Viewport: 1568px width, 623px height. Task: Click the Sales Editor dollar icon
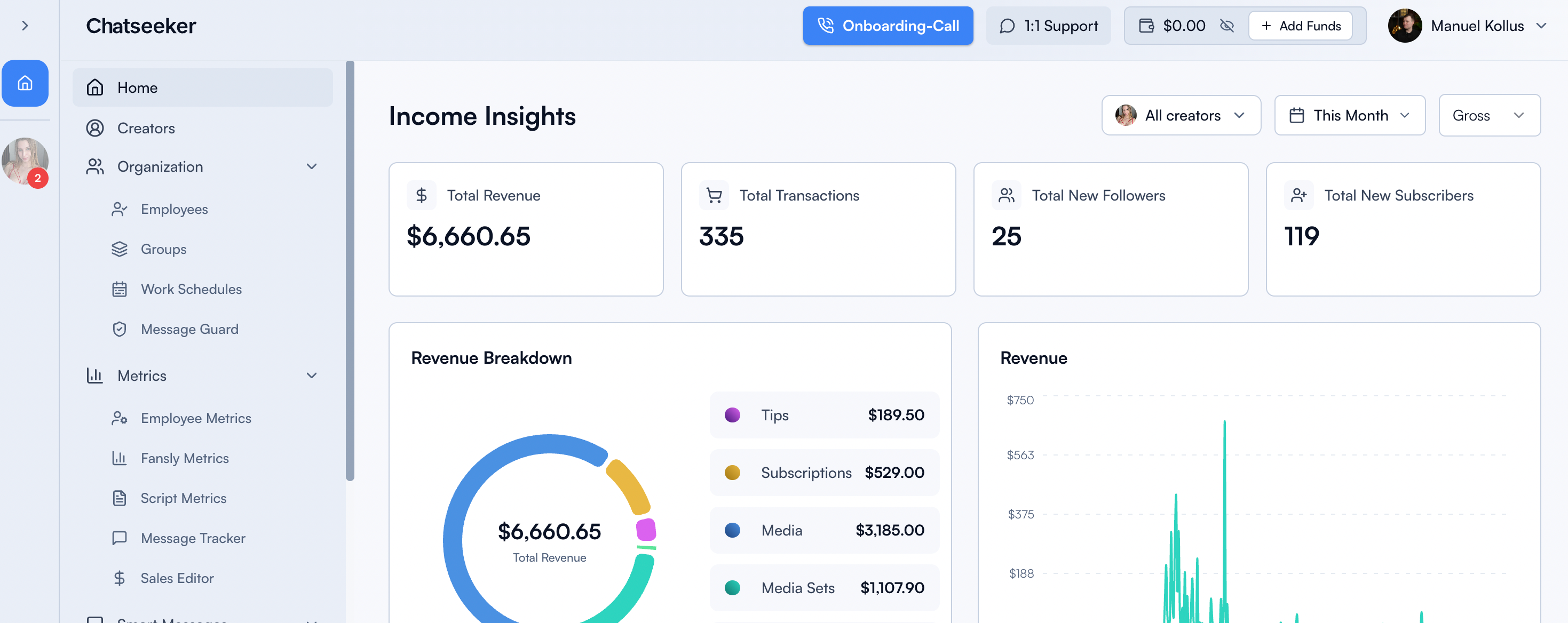click(120, 578)
